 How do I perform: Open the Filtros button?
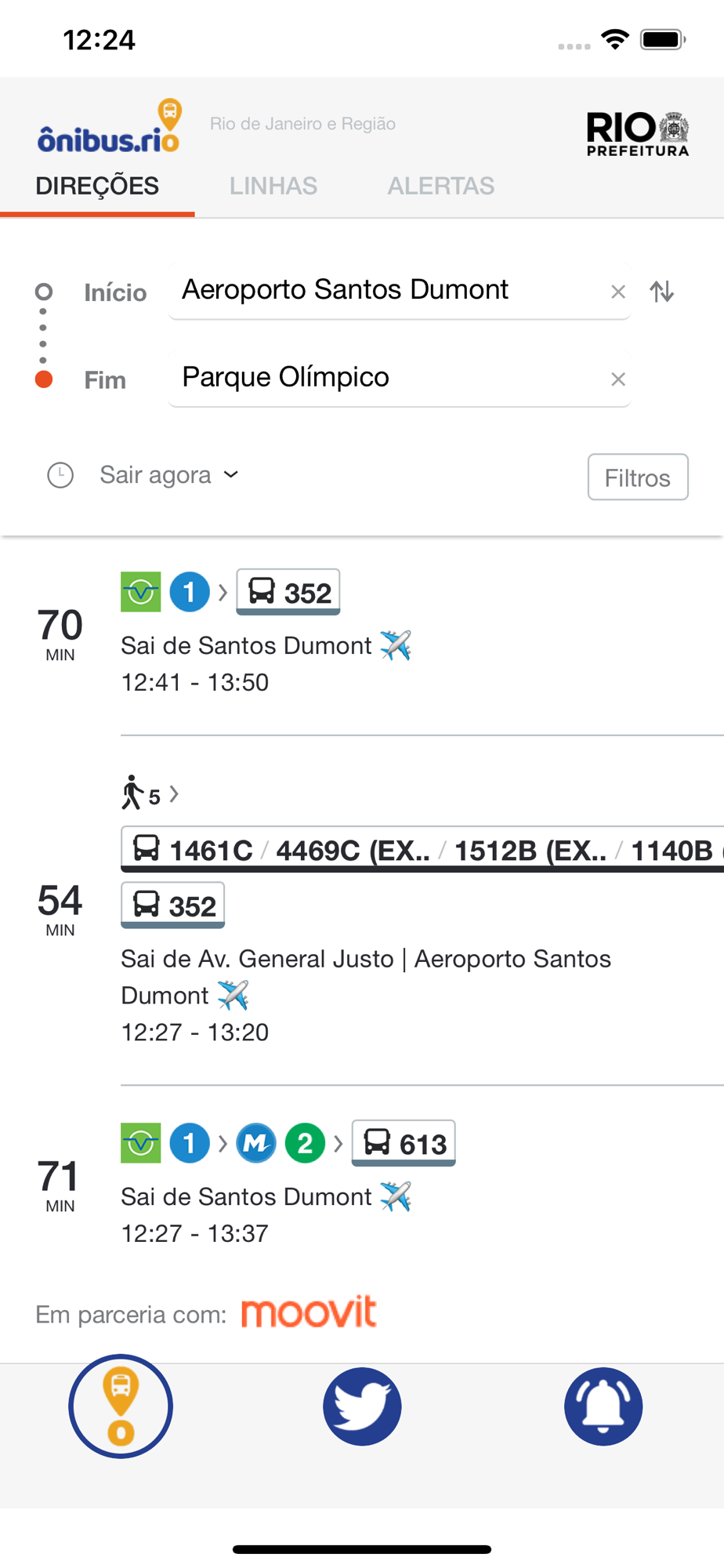[x=638, y=477]
